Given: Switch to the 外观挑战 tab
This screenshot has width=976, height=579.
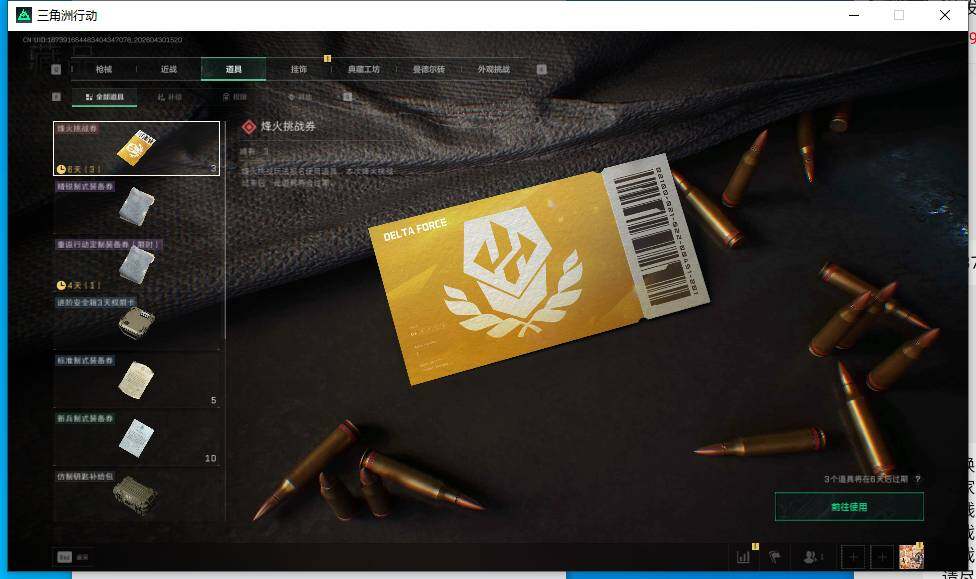Looking at the screenshot, I should (x=494, y=69).
